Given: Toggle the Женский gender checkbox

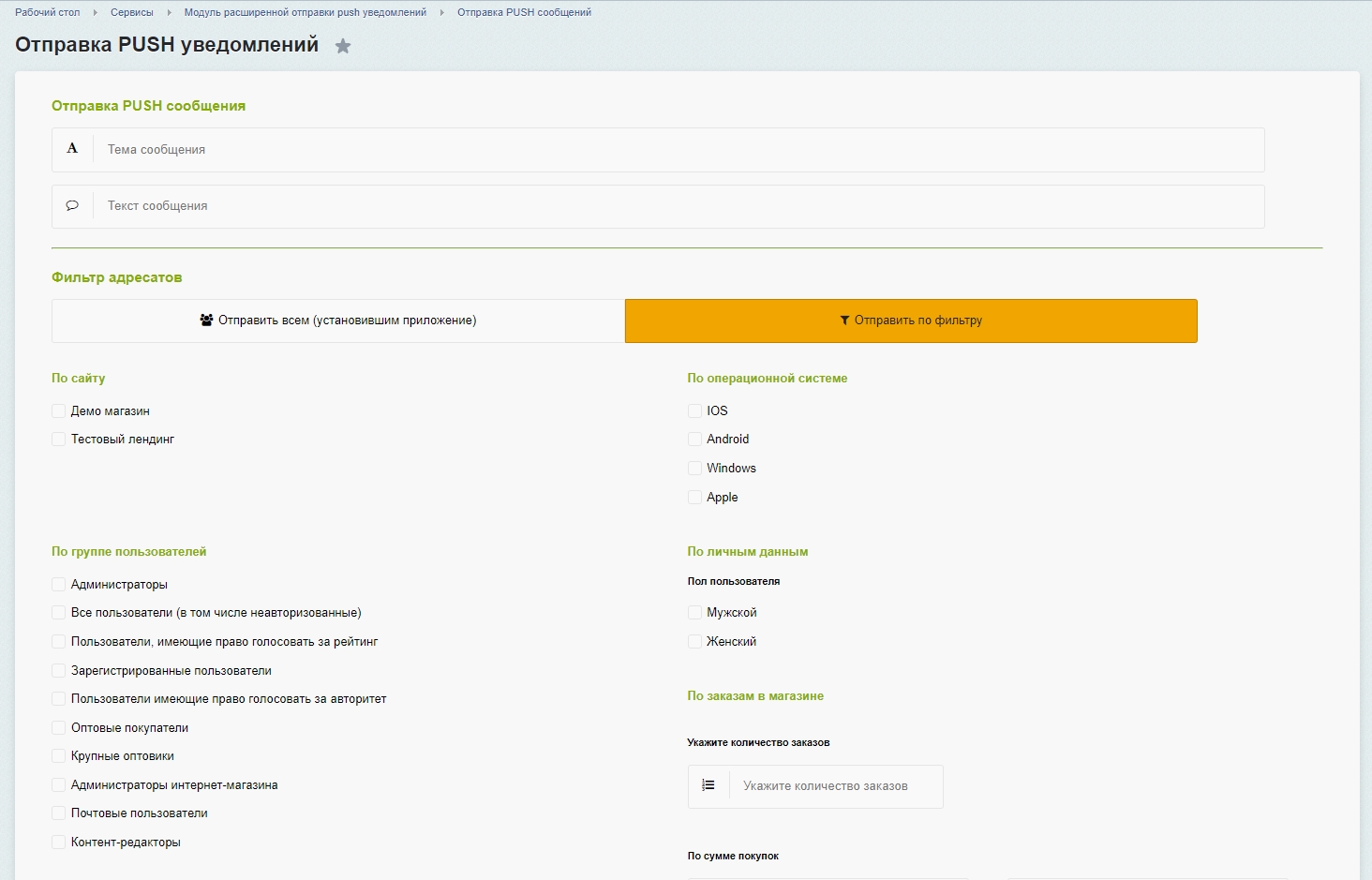Looking at the screenshot, I should click(694, 642).
